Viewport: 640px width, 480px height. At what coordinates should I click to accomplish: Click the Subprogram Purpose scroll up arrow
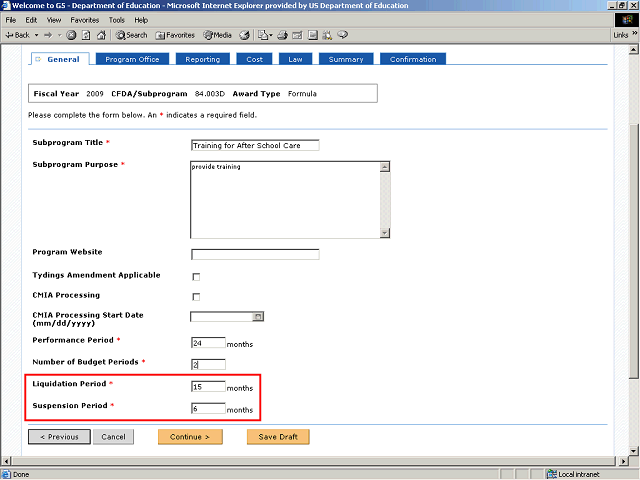coord(384,167)
